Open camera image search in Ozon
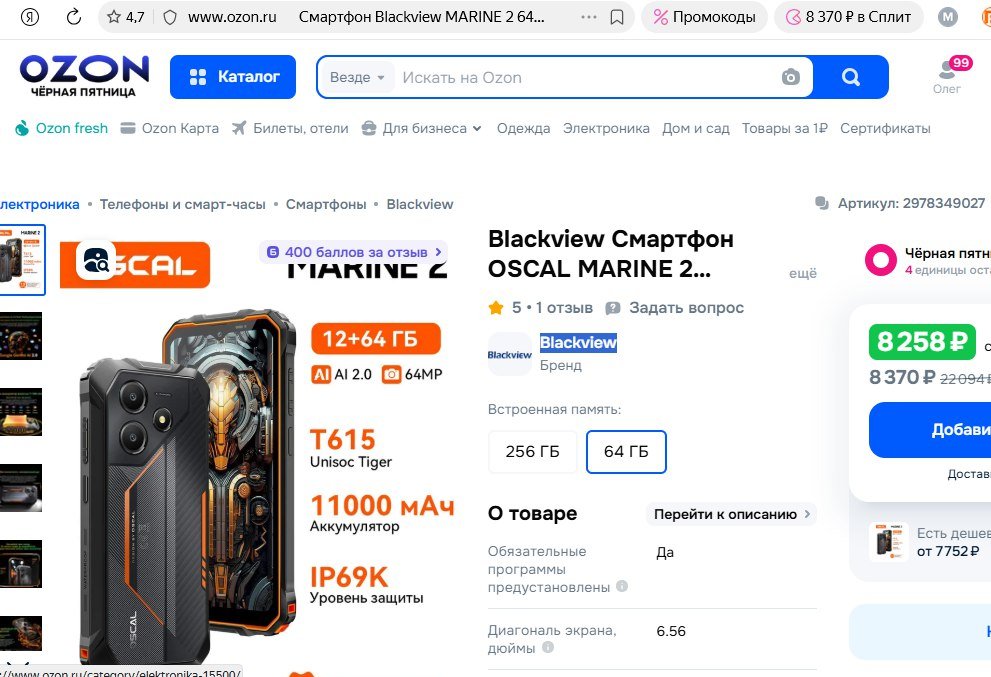The width and height of the screenshot is (991, 677). [x=791, y=77]
